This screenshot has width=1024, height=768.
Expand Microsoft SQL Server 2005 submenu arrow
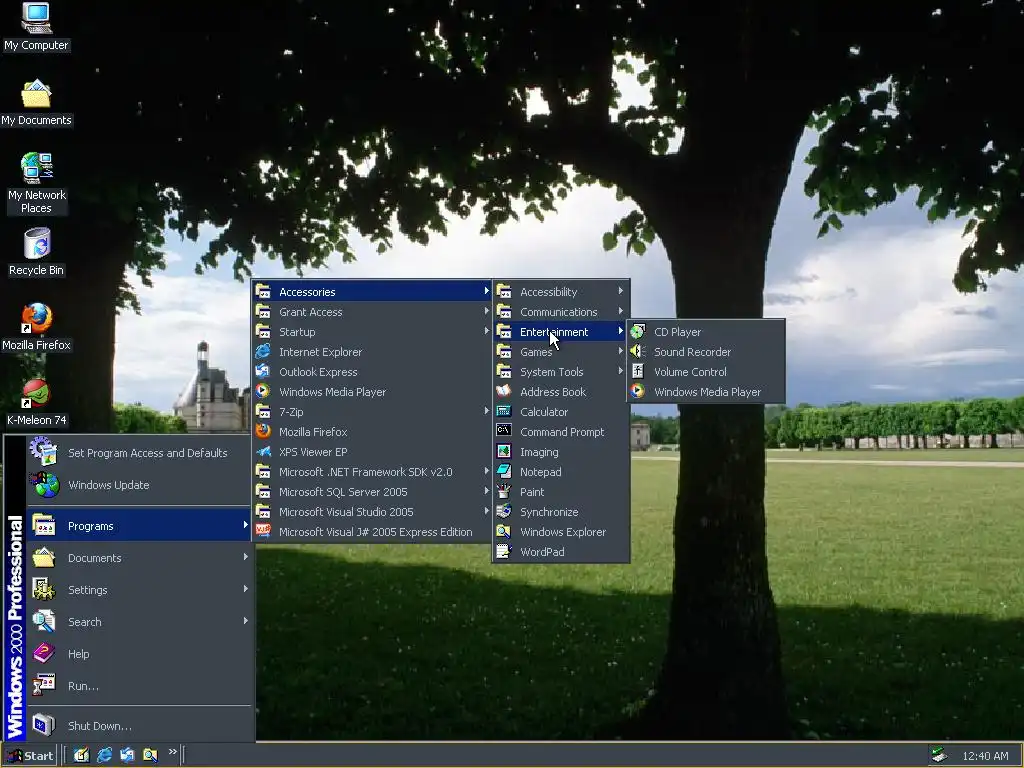[487, 491]
